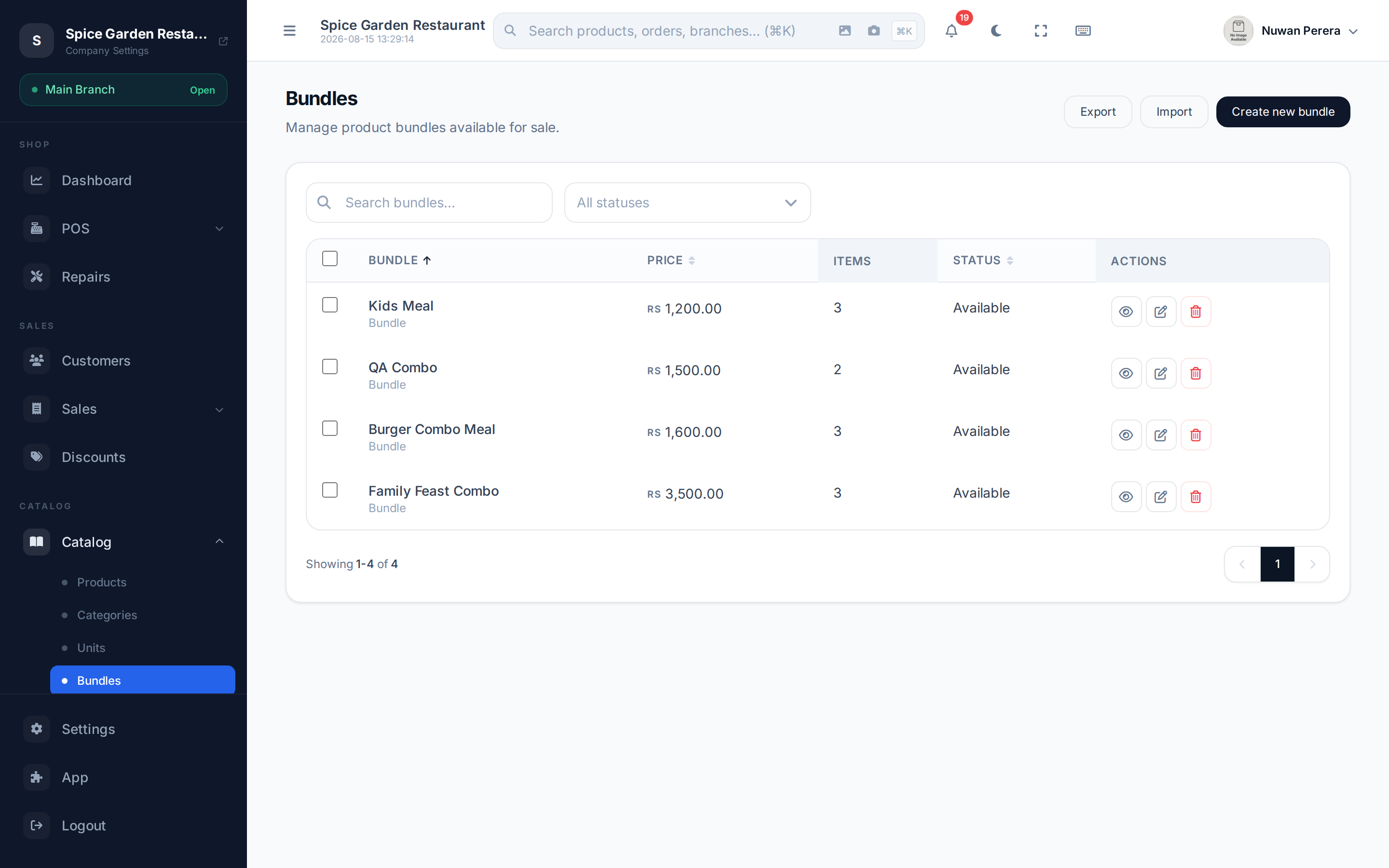This screenshot has height=868, width=1389.
Task: Collapse the Catalog sidebar section
Action: (123, 542)
